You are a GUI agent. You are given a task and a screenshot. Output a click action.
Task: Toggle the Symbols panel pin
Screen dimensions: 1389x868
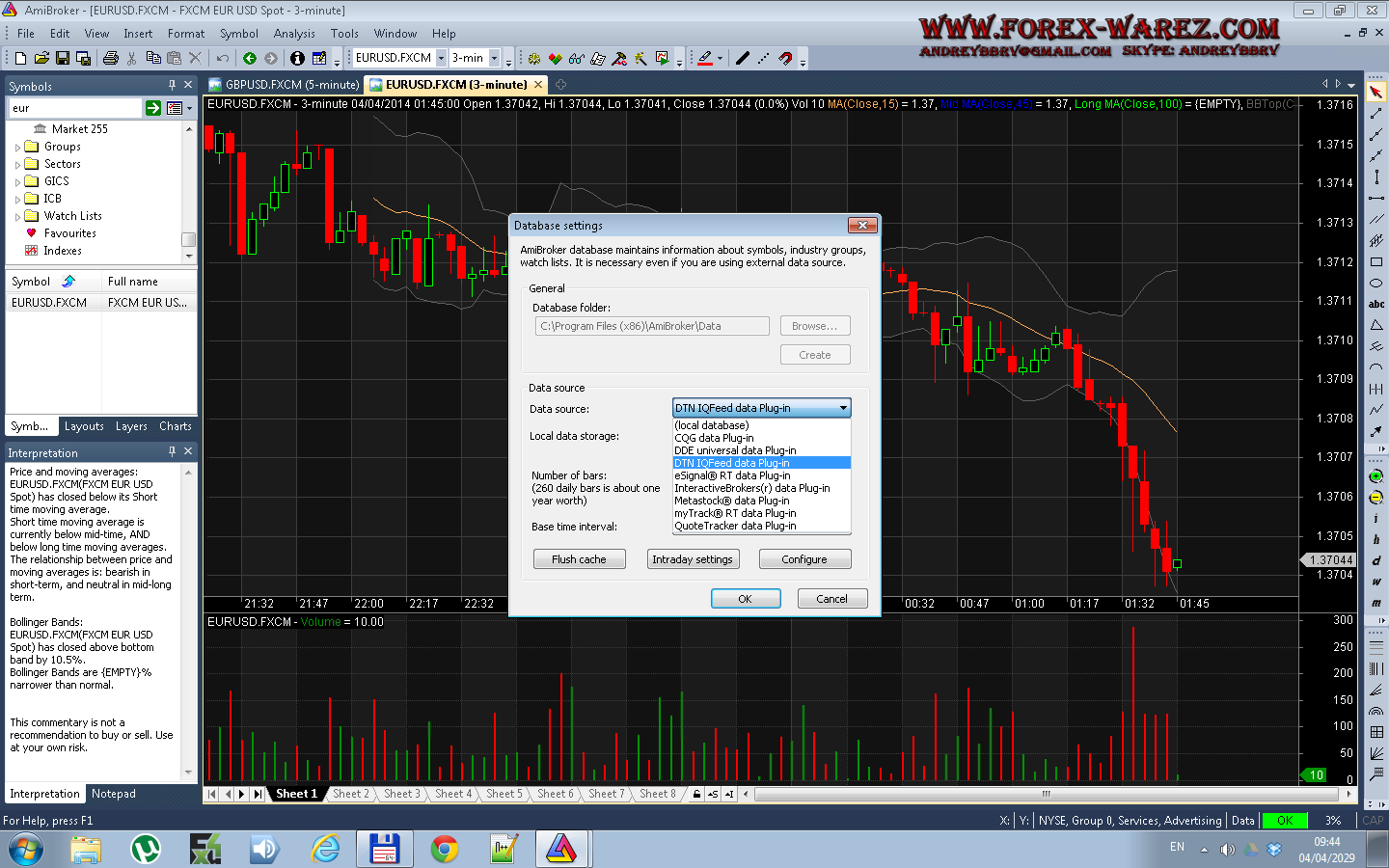click(x=172, y=85)
